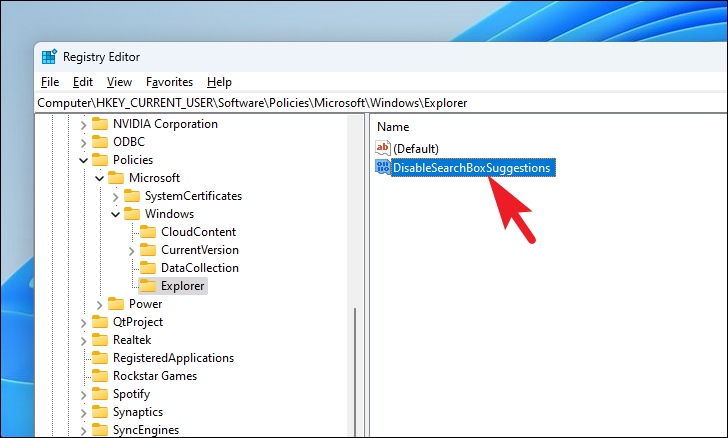728x438 pixels.
Task: Collapse the Microsoft key under Policies
Action: [99, 178]
